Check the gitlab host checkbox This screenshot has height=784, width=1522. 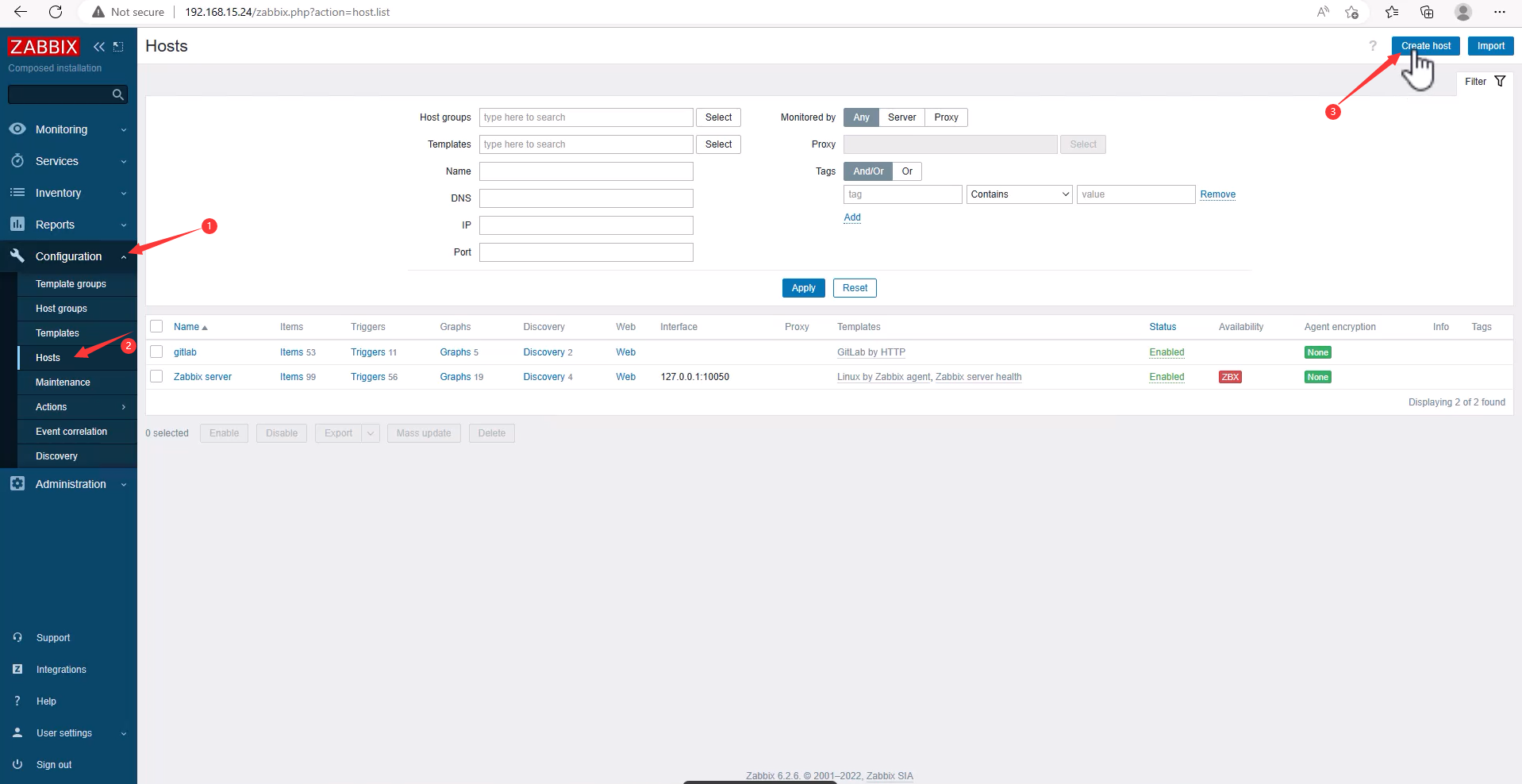click(156, 352)
